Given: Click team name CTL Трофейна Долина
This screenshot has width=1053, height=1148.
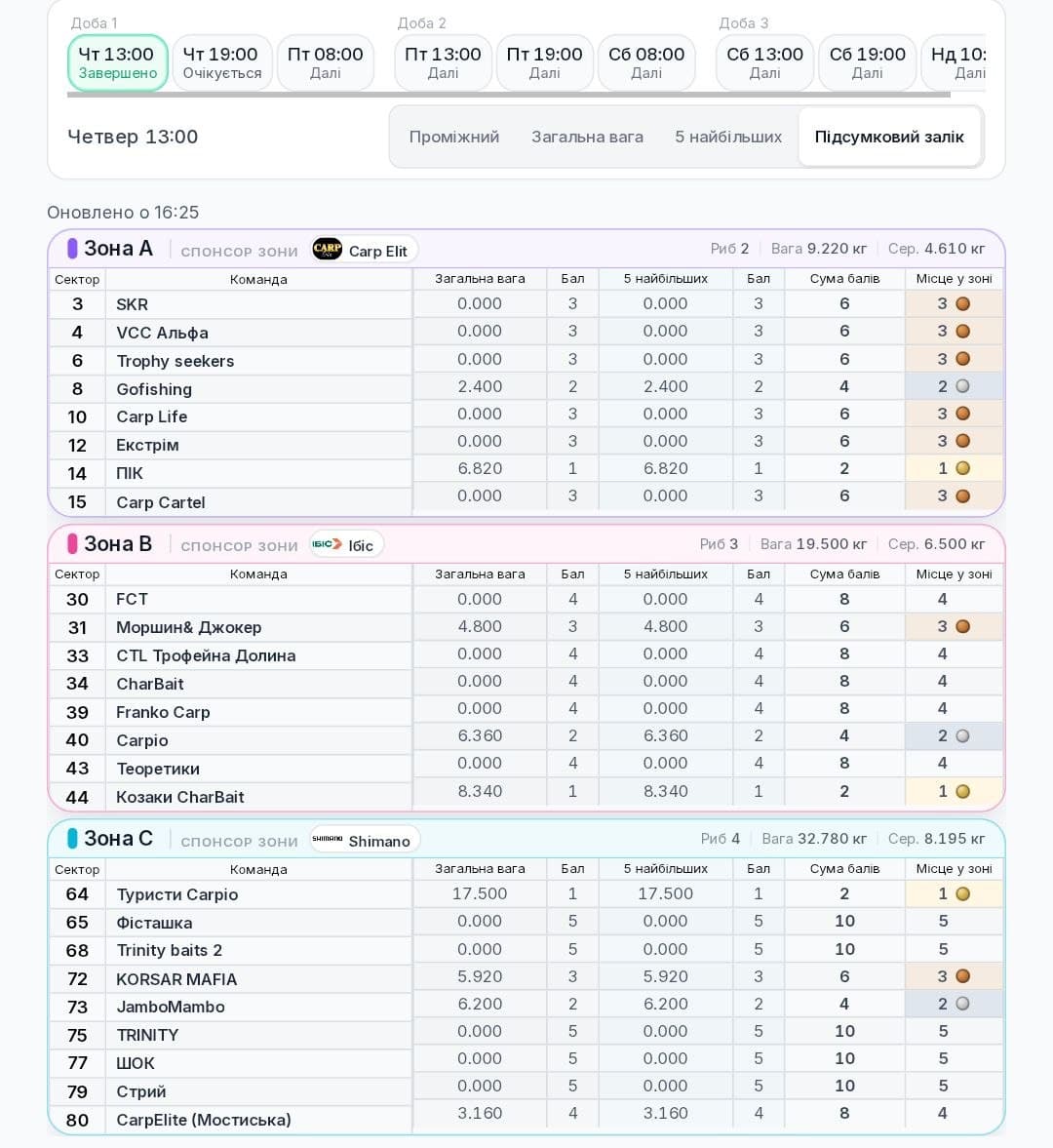Looking at the screenshot, I should click(x=206, y=656).
